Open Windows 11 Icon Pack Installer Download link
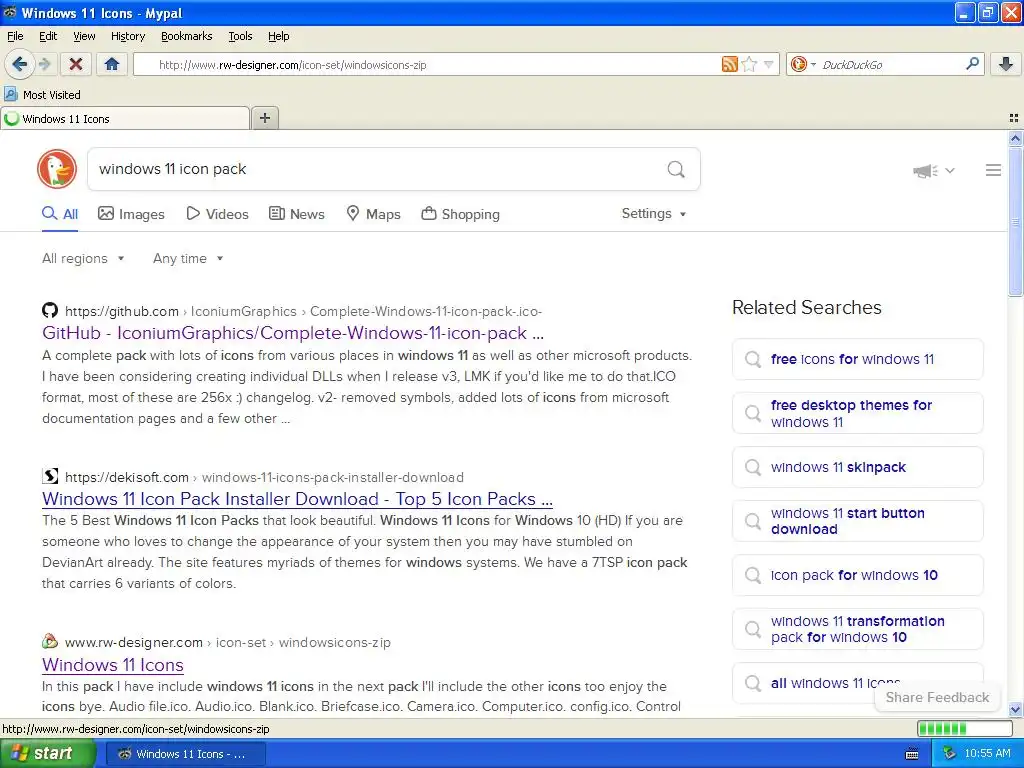This screenshot has height=768, width=1024. 297,499
